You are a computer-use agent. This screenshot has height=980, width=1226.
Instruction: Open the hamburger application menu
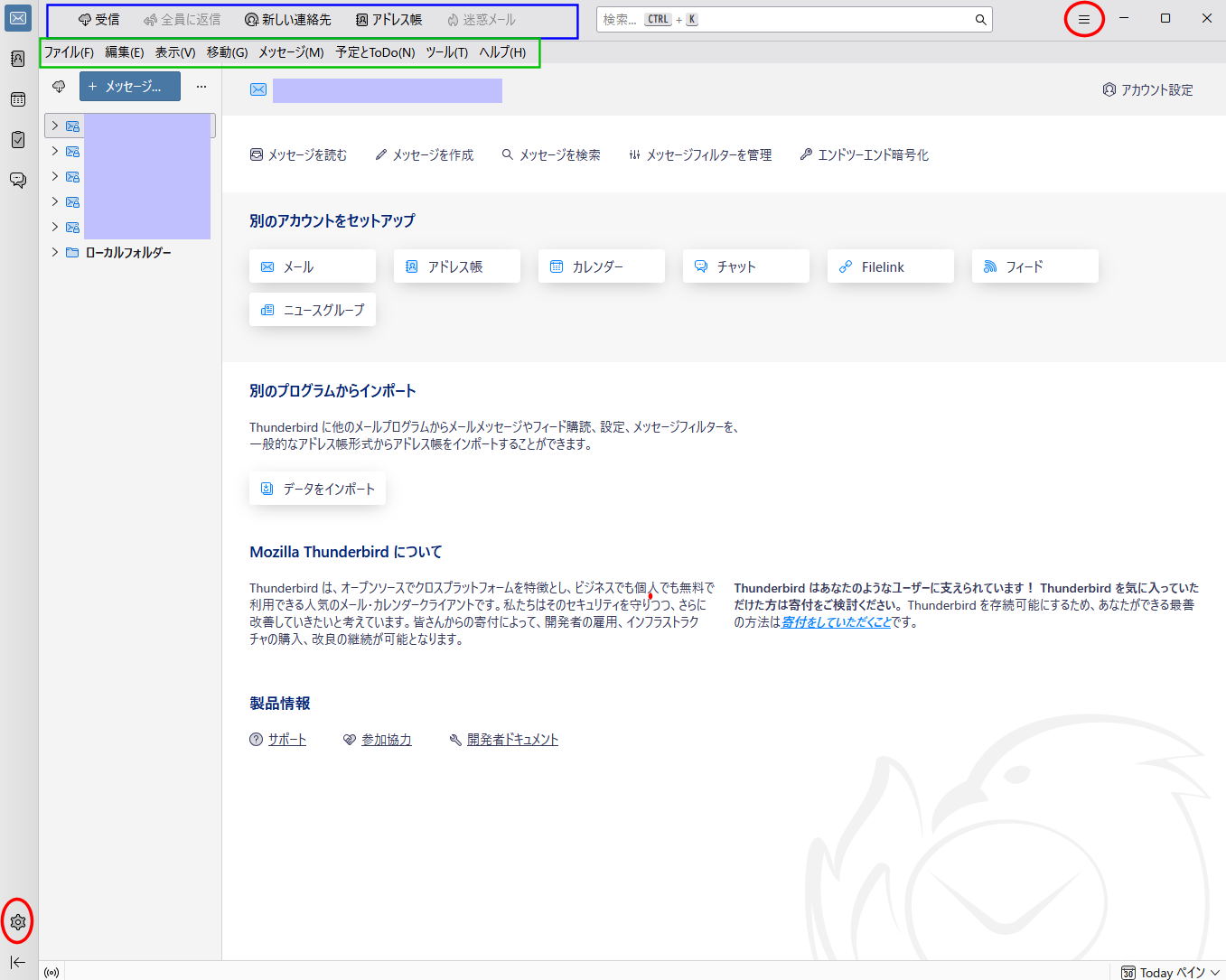[x=1083, y=19]
